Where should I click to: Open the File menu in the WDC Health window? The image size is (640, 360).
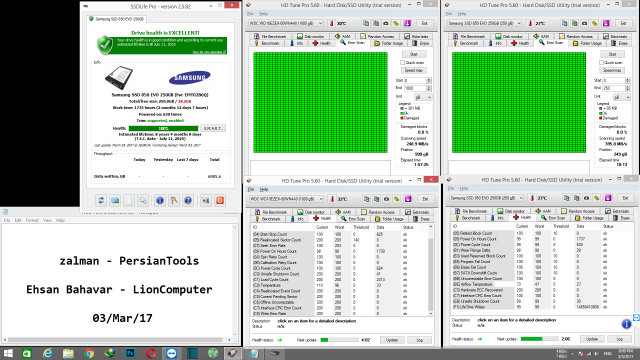(251, 189)
